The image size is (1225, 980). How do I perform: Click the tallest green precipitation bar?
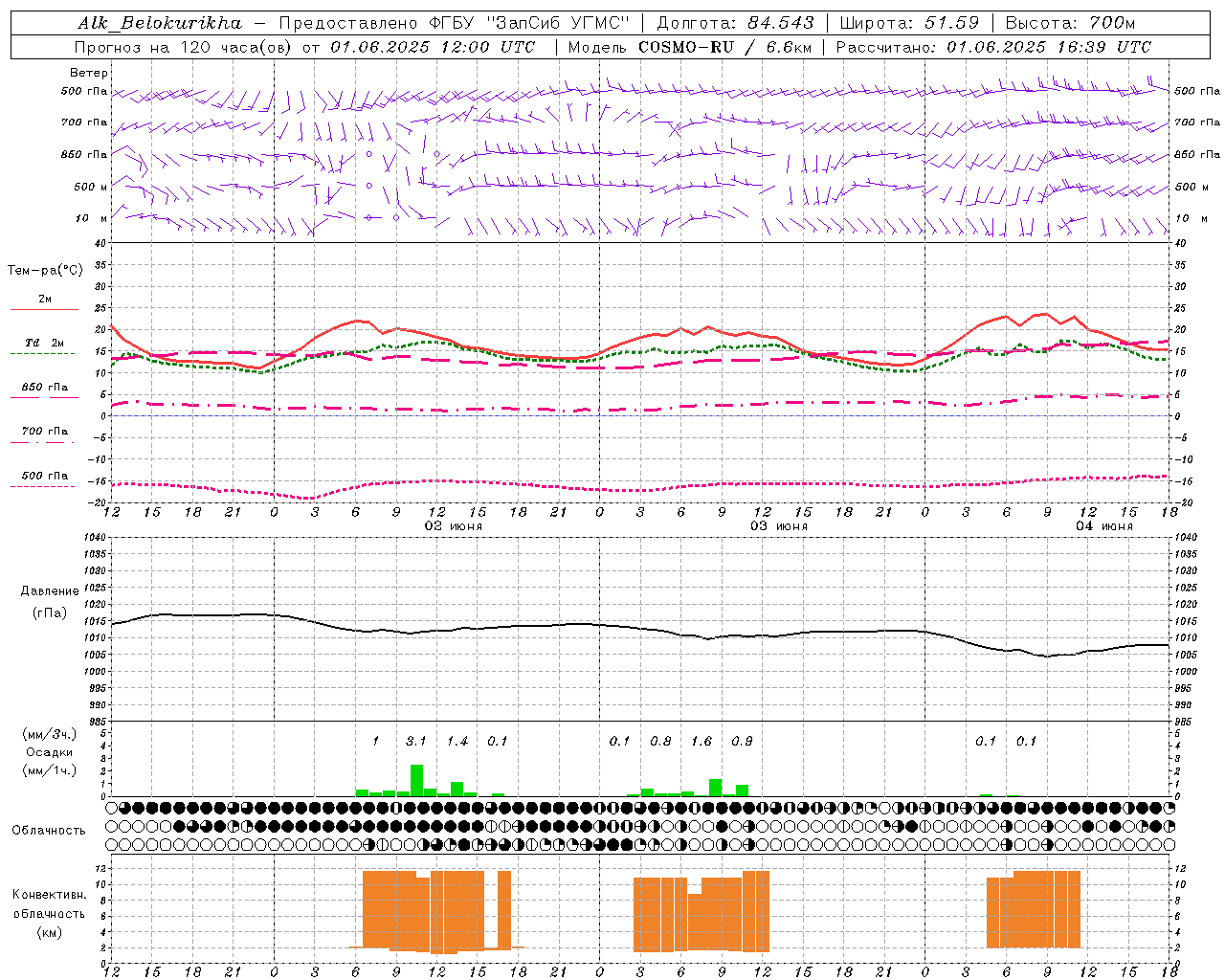(x=416, y=780)
